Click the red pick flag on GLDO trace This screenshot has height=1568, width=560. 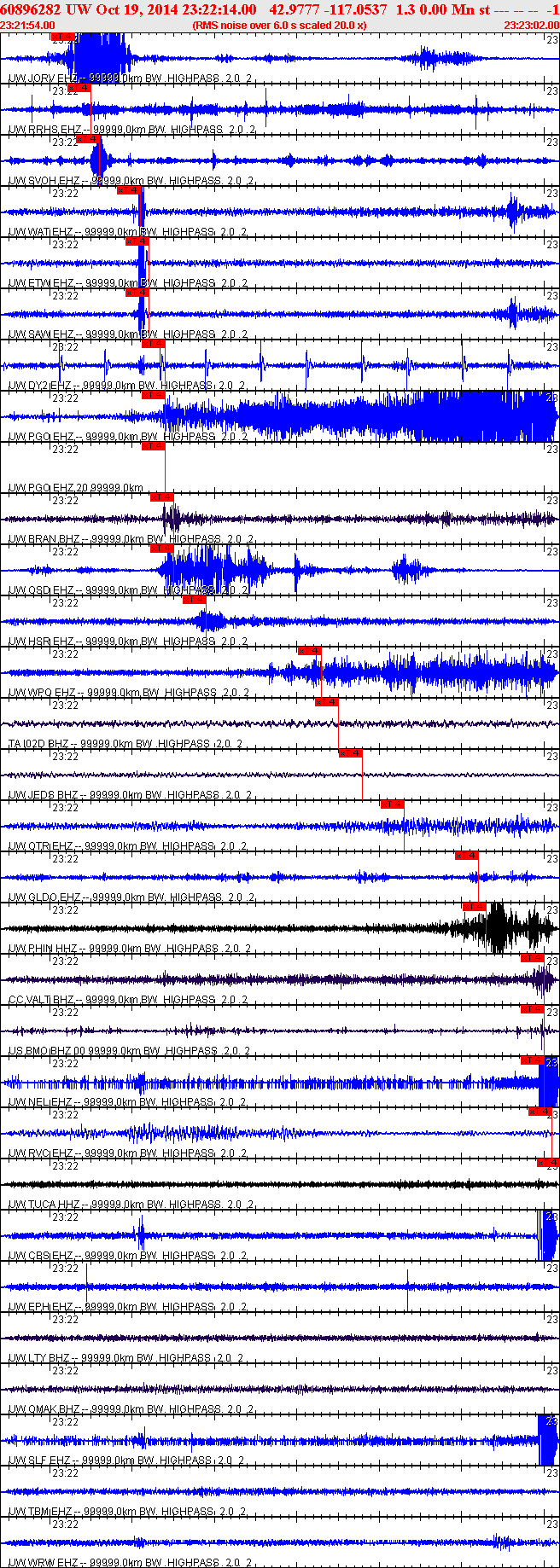(x=466, y=856)
